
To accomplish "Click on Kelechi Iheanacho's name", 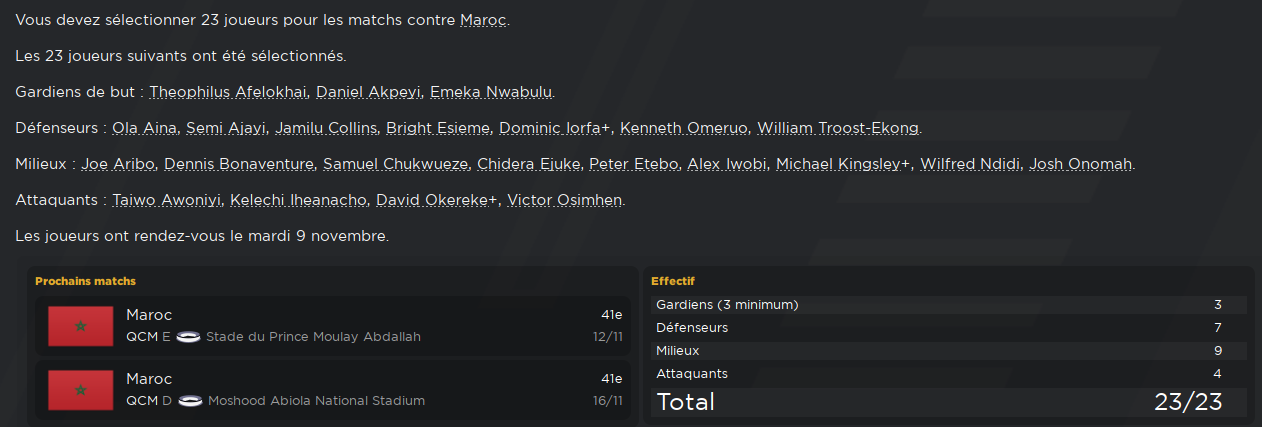I will pyautogui.click(x=296, y=201).
